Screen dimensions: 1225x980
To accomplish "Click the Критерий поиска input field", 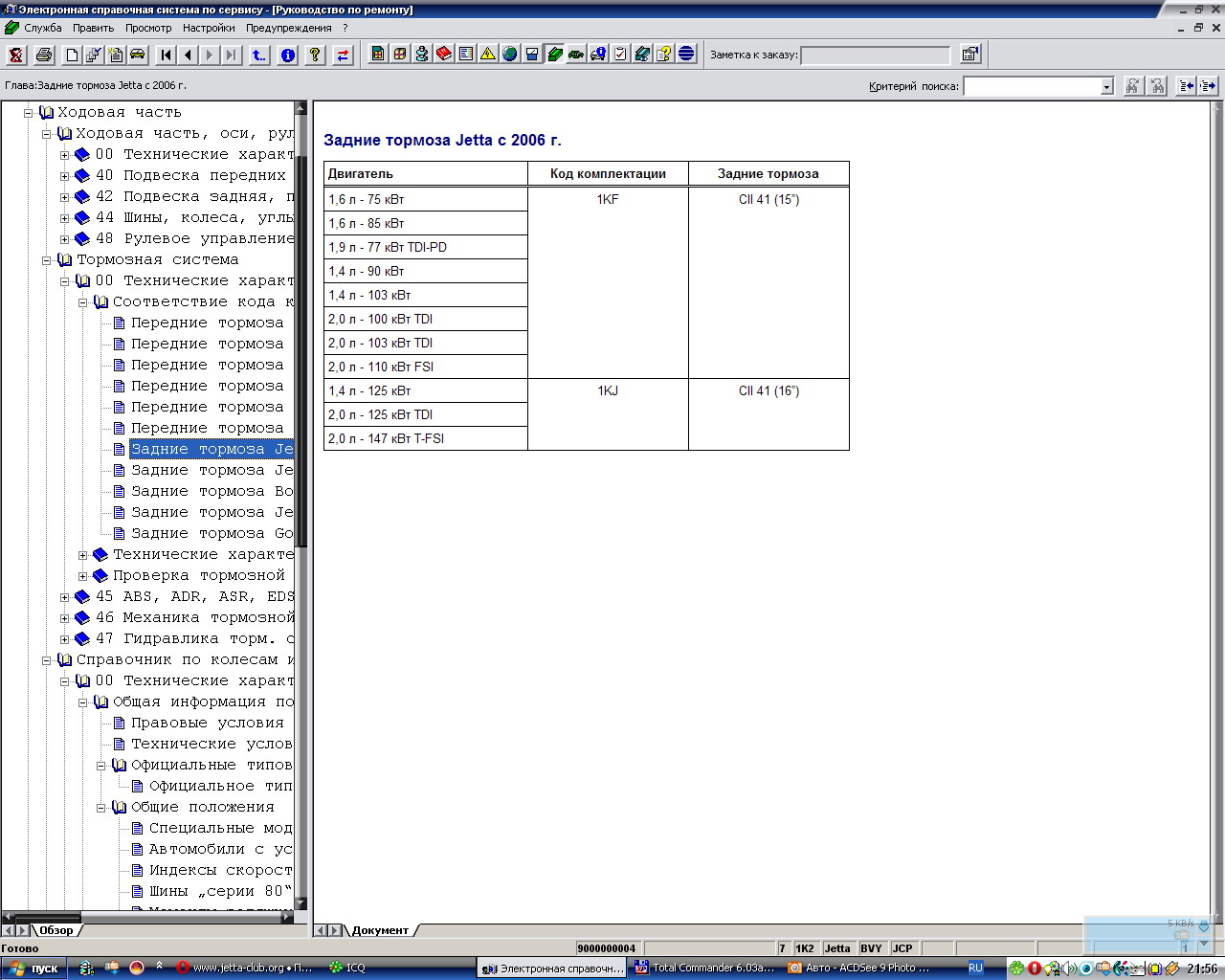I will click(x=1032, y=87).
